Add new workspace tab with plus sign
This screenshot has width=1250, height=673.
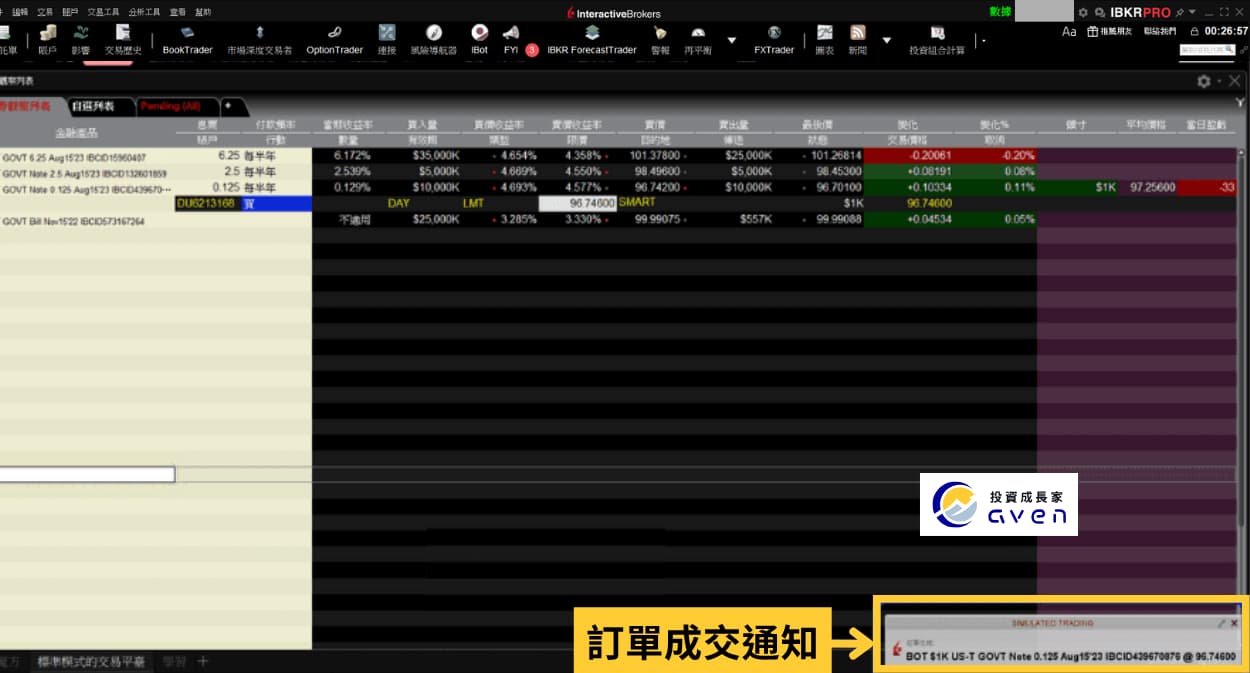coord(202,661)
